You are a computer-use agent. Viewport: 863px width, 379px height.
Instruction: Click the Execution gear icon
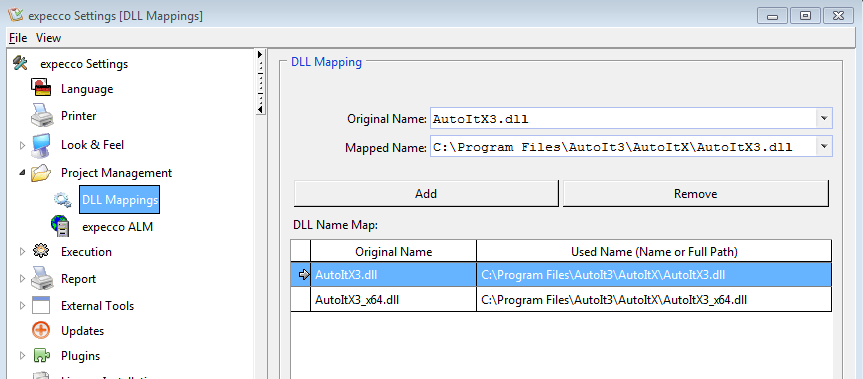pyautogui.click(x=41, y=251)
